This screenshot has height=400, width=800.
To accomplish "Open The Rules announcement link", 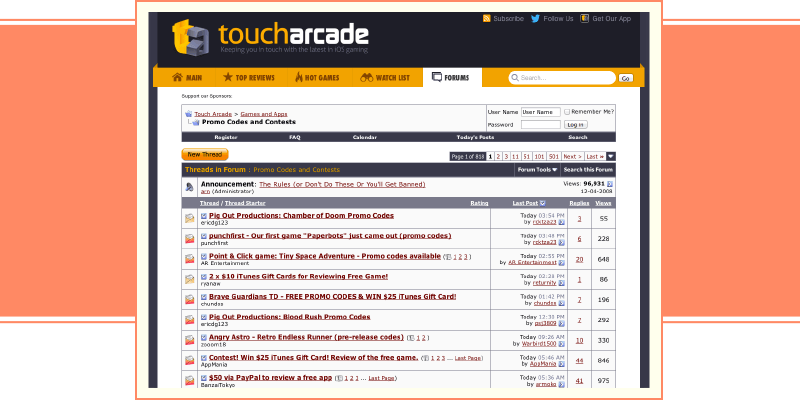I will coord(342,184).
